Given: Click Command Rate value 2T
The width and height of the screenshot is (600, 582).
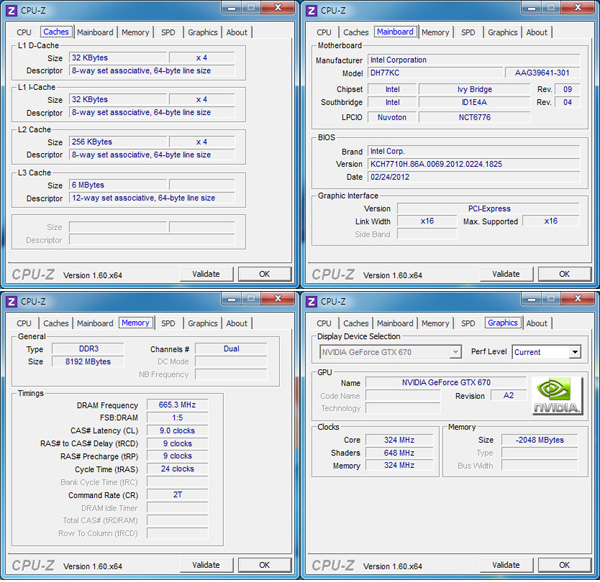Looking at the screenshot, I should [x=177, y=495].
